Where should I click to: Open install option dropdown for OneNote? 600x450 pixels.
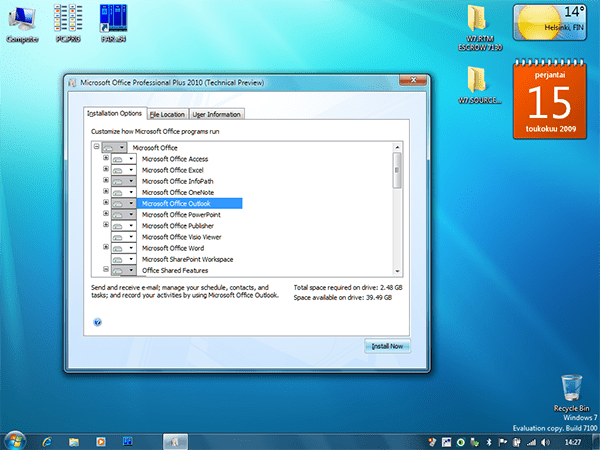[124, 192]
